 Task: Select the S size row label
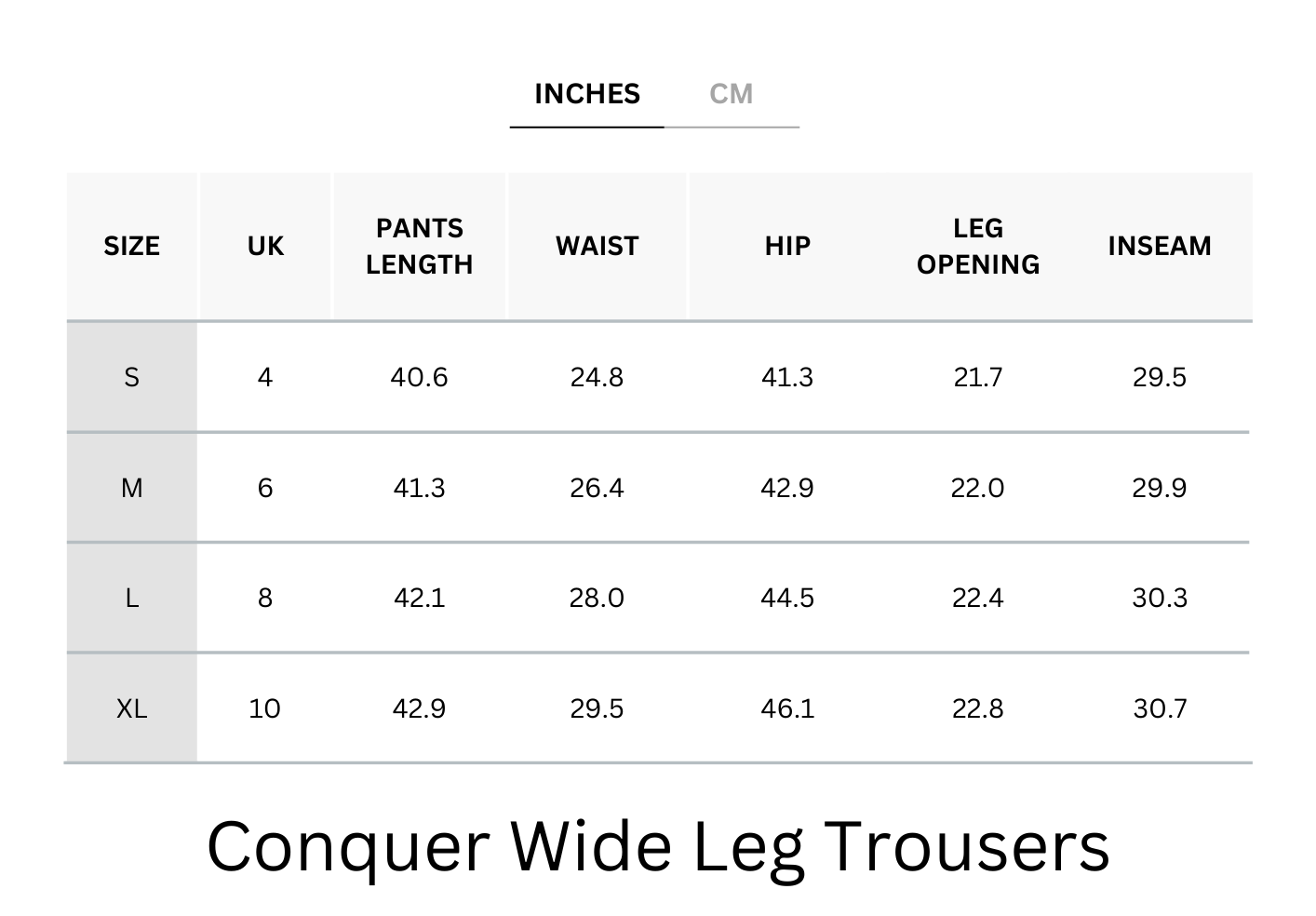coord(131,377)
